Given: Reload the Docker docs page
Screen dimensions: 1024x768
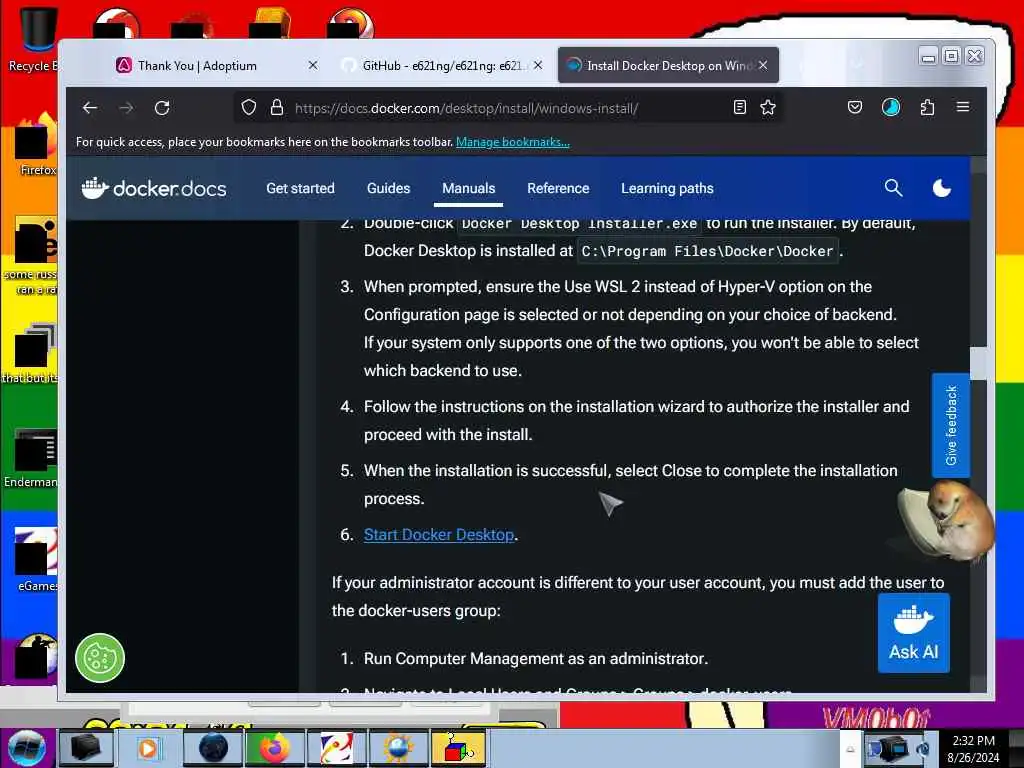Looking at the screenshot, I should pyautogui.click(x=162, y=108).
